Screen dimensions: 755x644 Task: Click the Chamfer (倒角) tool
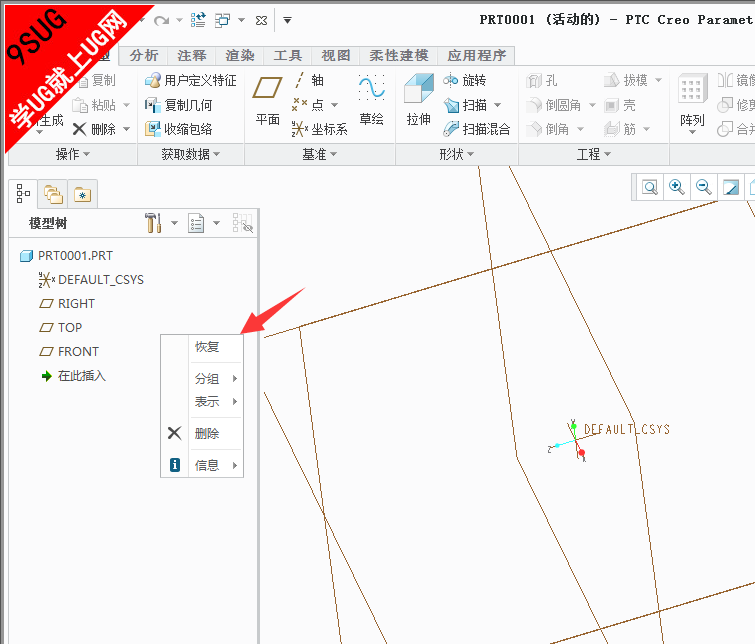(547, 129)
